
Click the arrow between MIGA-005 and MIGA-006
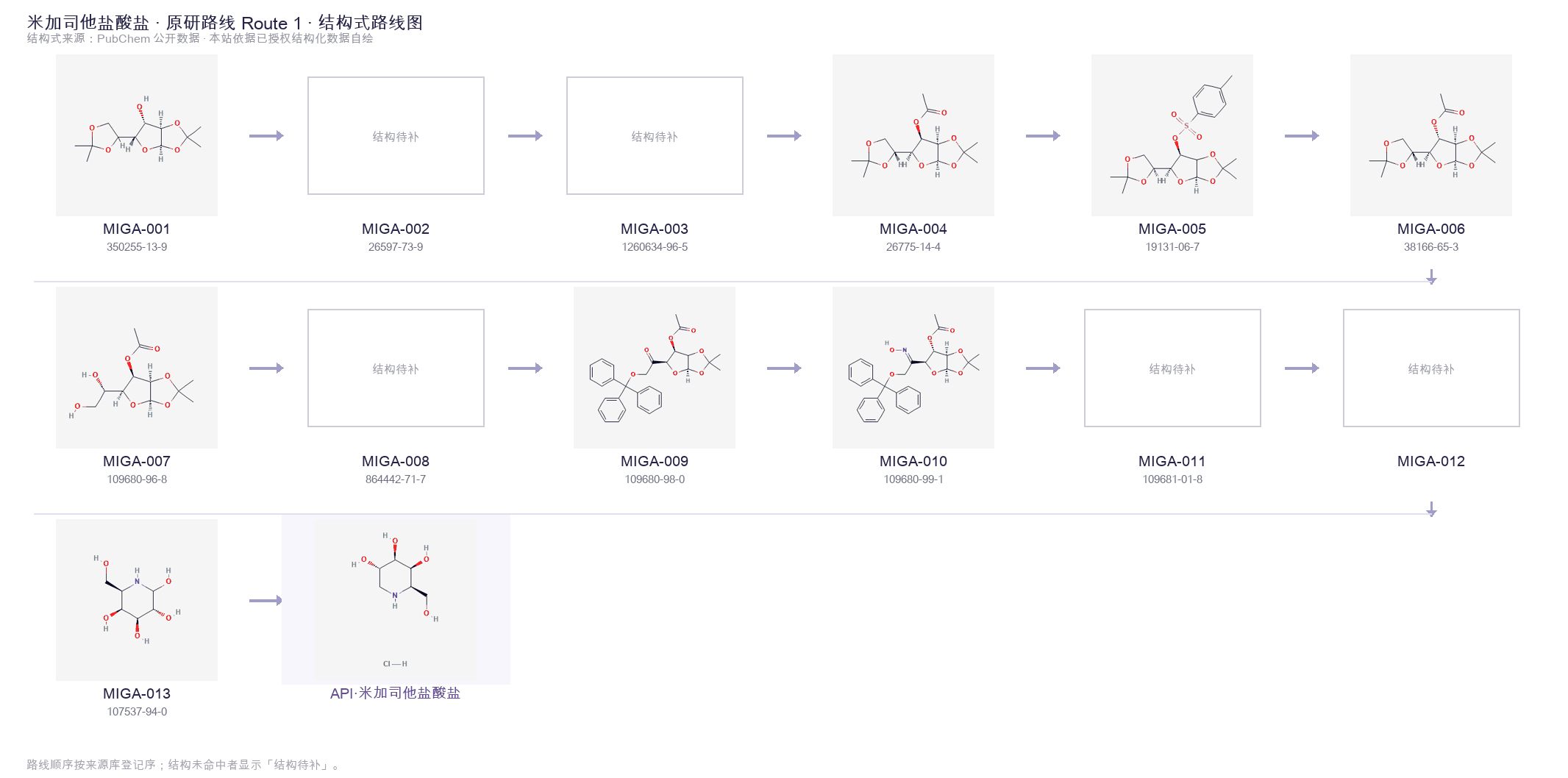1302,136
